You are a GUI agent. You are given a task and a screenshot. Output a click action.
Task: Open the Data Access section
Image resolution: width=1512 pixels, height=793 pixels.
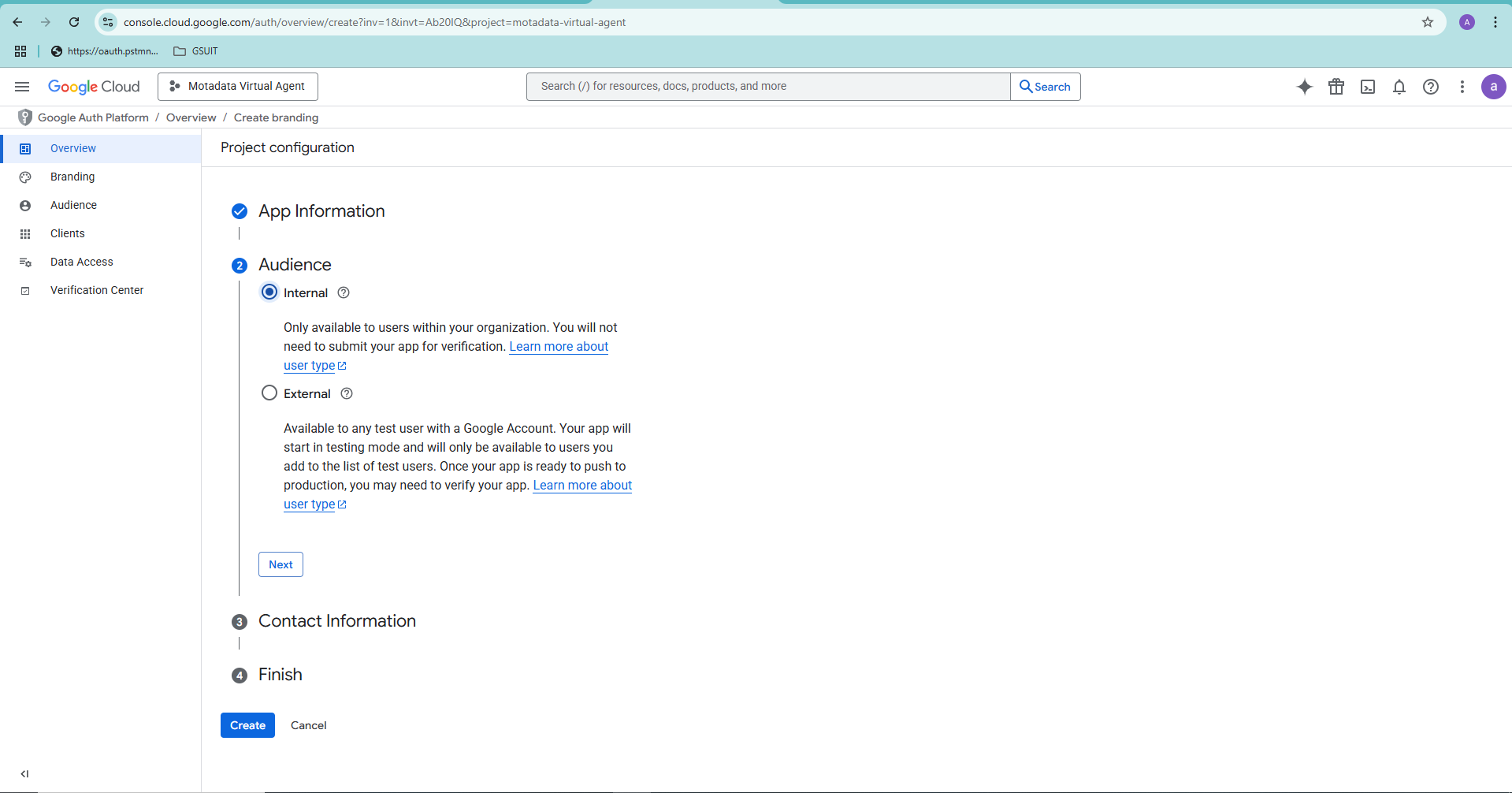pyautogui.click(x=81, y=261)
